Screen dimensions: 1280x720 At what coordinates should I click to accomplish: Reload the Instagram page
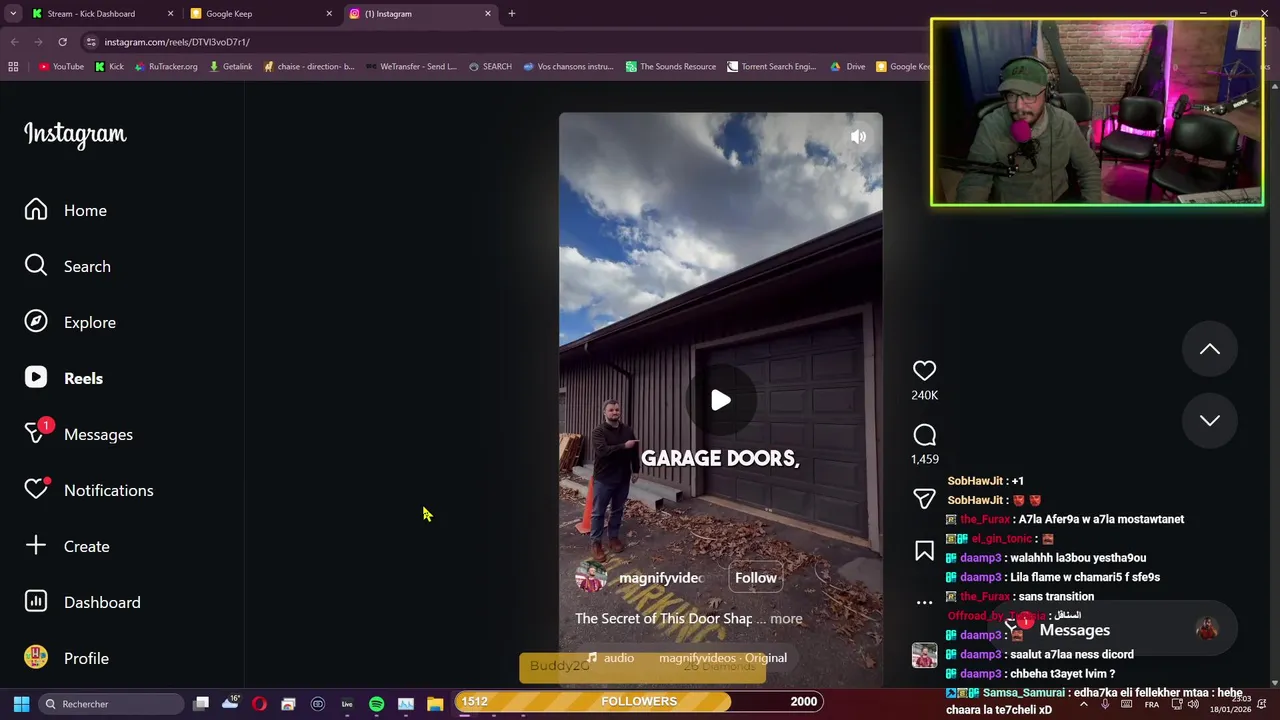62,42
